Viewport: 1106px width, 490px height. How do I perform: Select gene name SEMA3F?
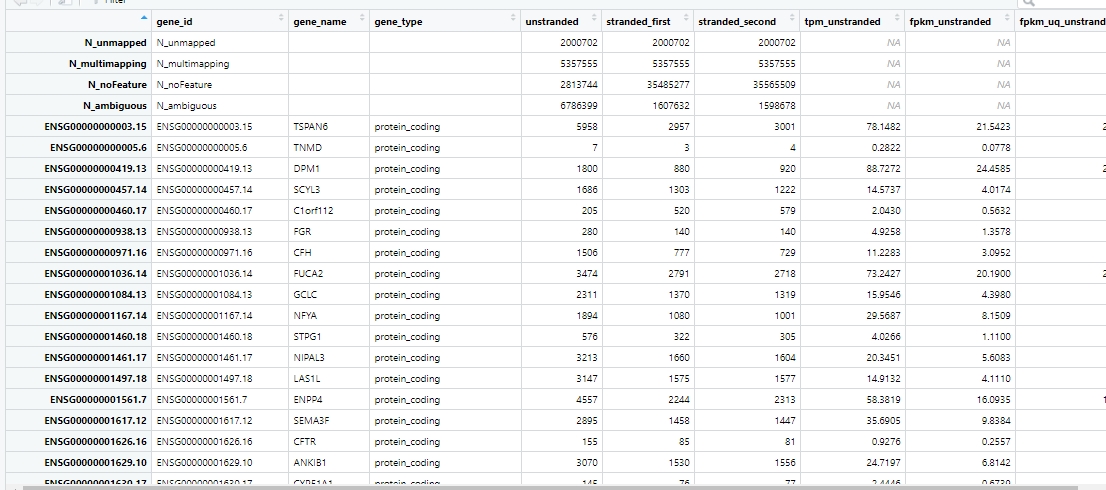click(x=310, y=420)
